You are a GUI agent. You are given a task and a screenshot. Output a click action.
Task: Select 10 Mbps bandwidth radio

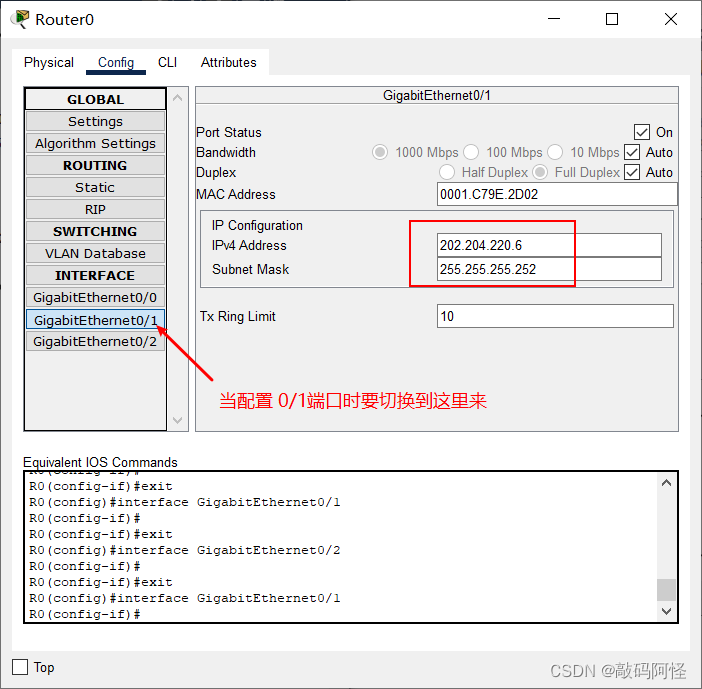pyautogui.click(x=555, y=152)
